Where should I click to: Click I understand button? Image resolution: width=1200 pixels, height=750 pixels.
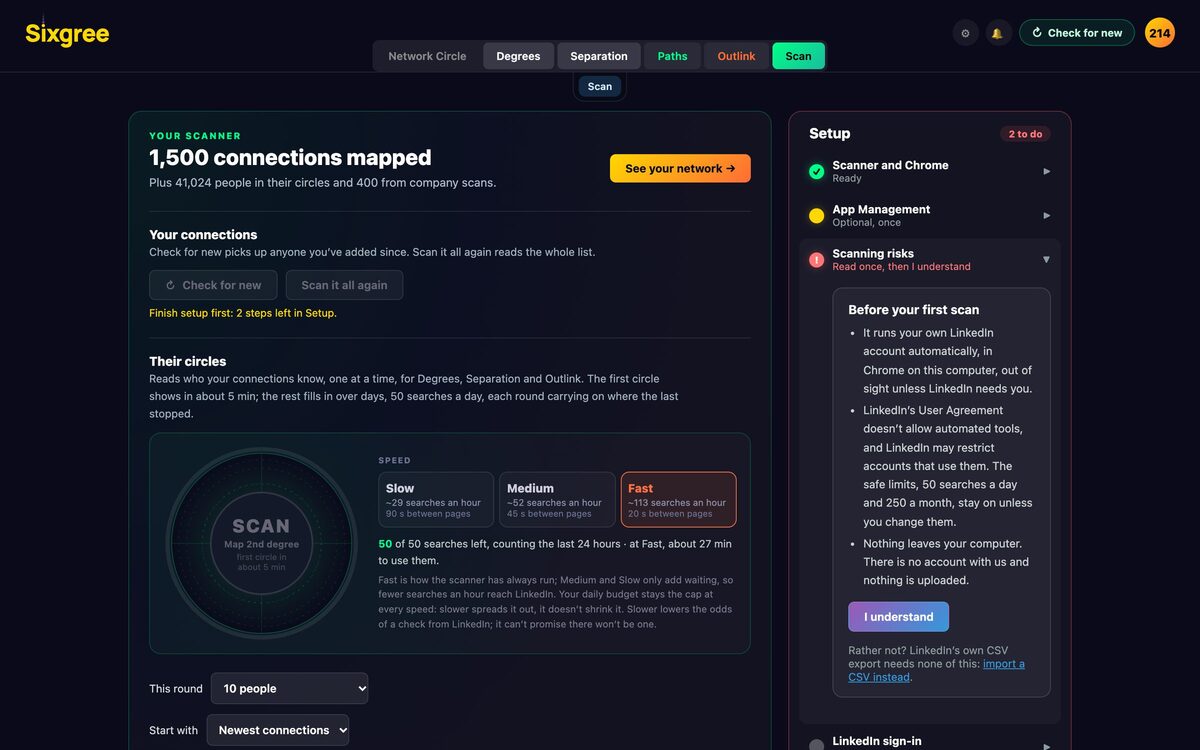click(899, 617)
